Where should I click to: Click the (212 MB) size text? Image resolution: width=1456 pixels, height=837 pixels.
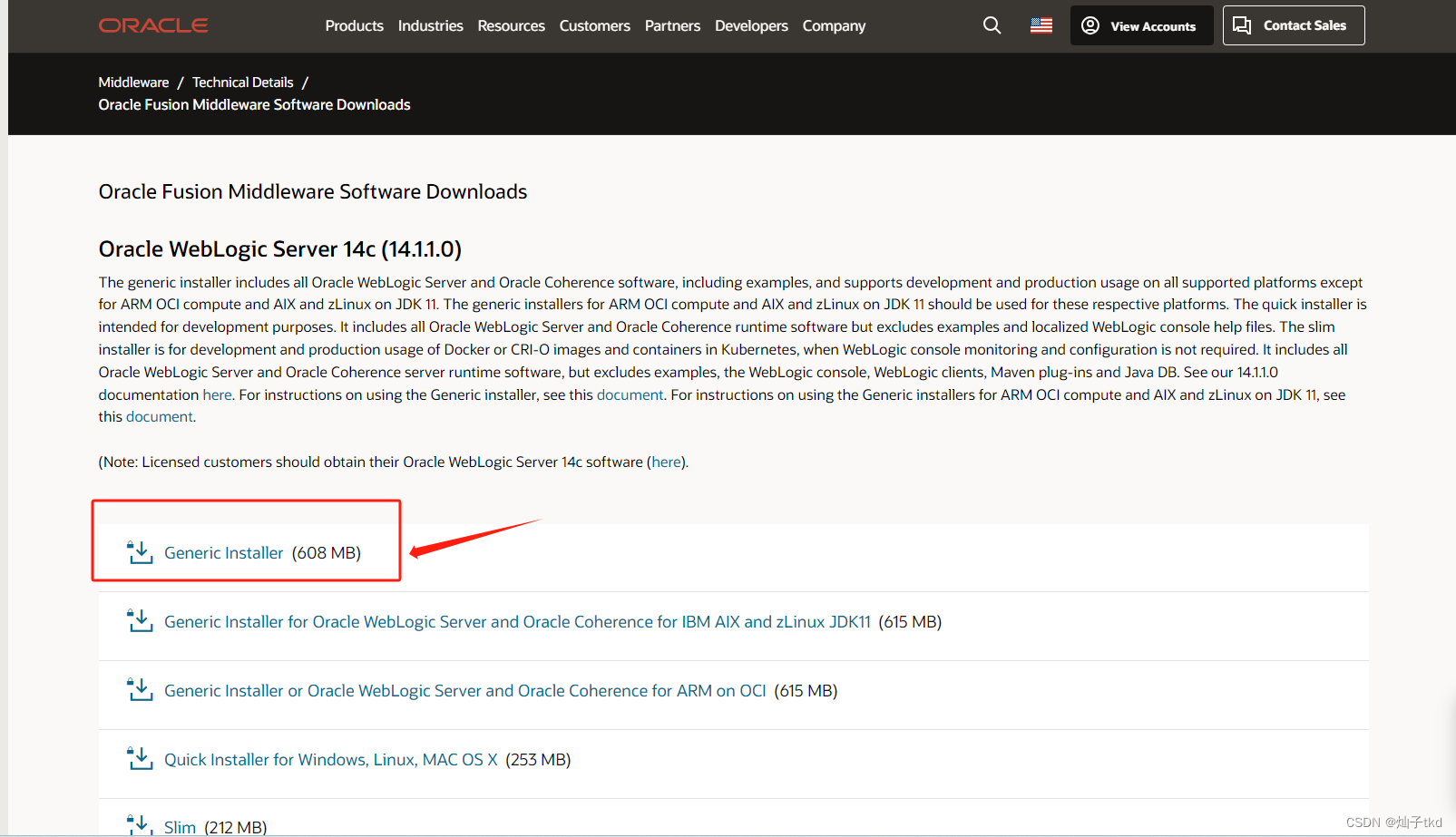[x=236, y=826]
